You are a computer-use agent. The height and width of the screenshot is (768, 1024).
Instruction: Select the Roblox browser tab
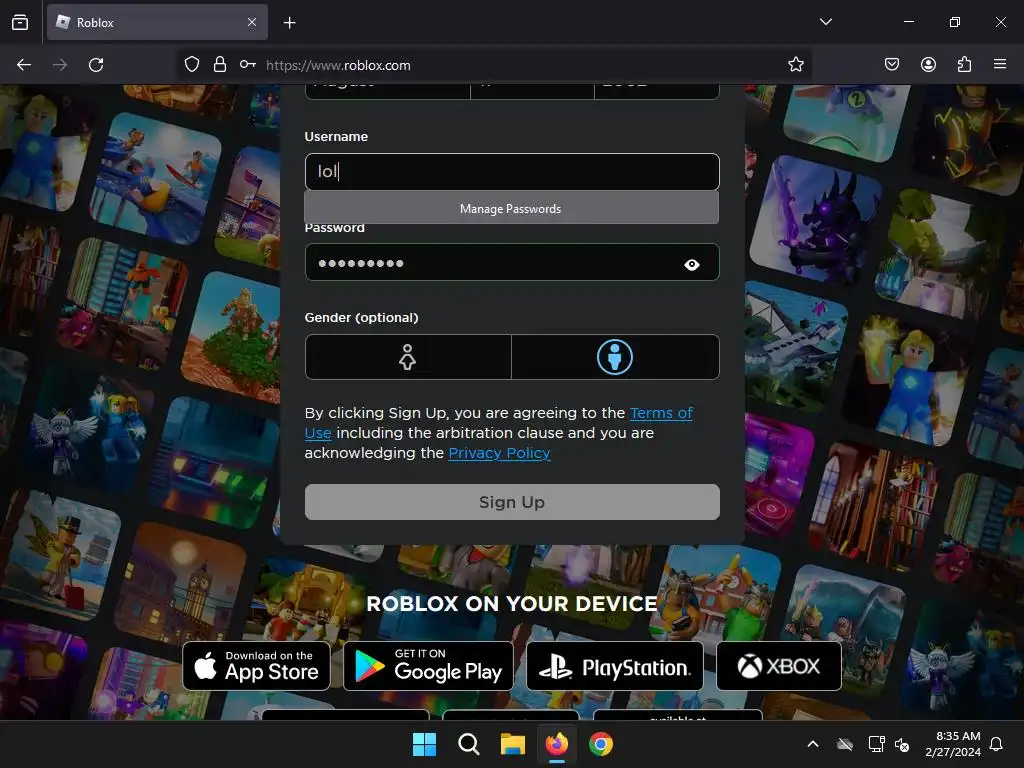tap(157, 22)
